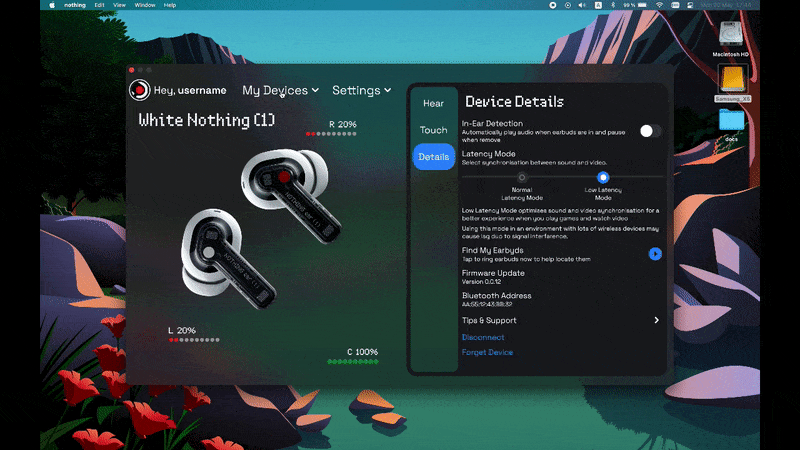Click the red user avatar icon
The height and width of the screenshot is (450, 800).
coord(139,90)
